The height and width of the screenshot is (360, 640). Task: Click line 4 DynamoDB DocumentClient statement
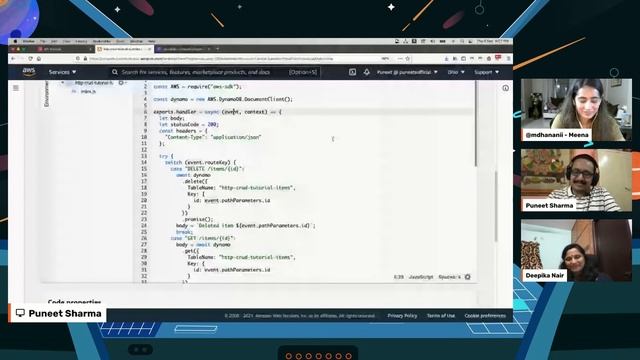(223, 99)
